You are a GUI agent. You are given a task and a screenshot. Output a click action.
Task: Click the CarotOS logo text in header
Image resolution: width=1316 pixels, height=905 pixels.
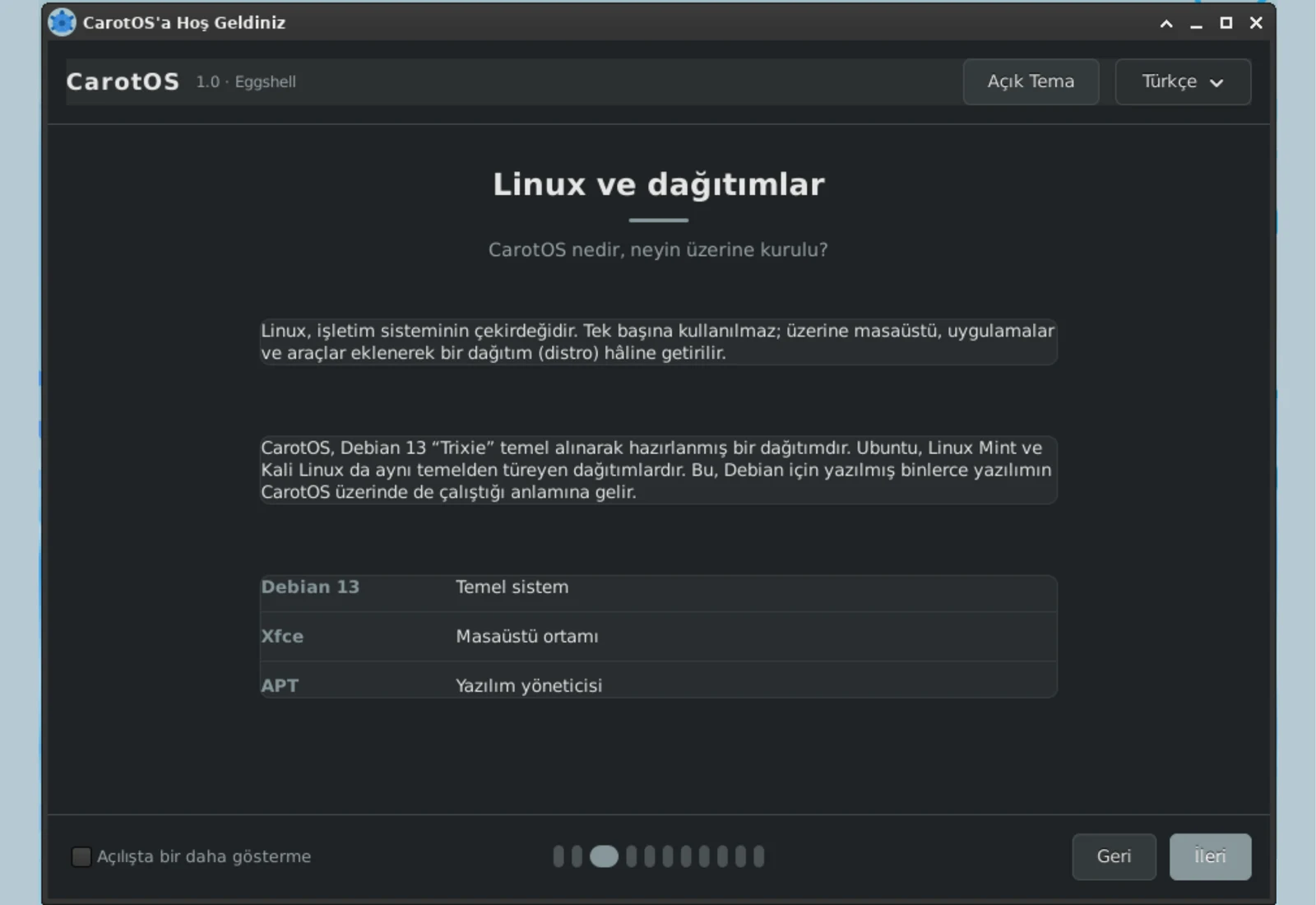[123, 81]
